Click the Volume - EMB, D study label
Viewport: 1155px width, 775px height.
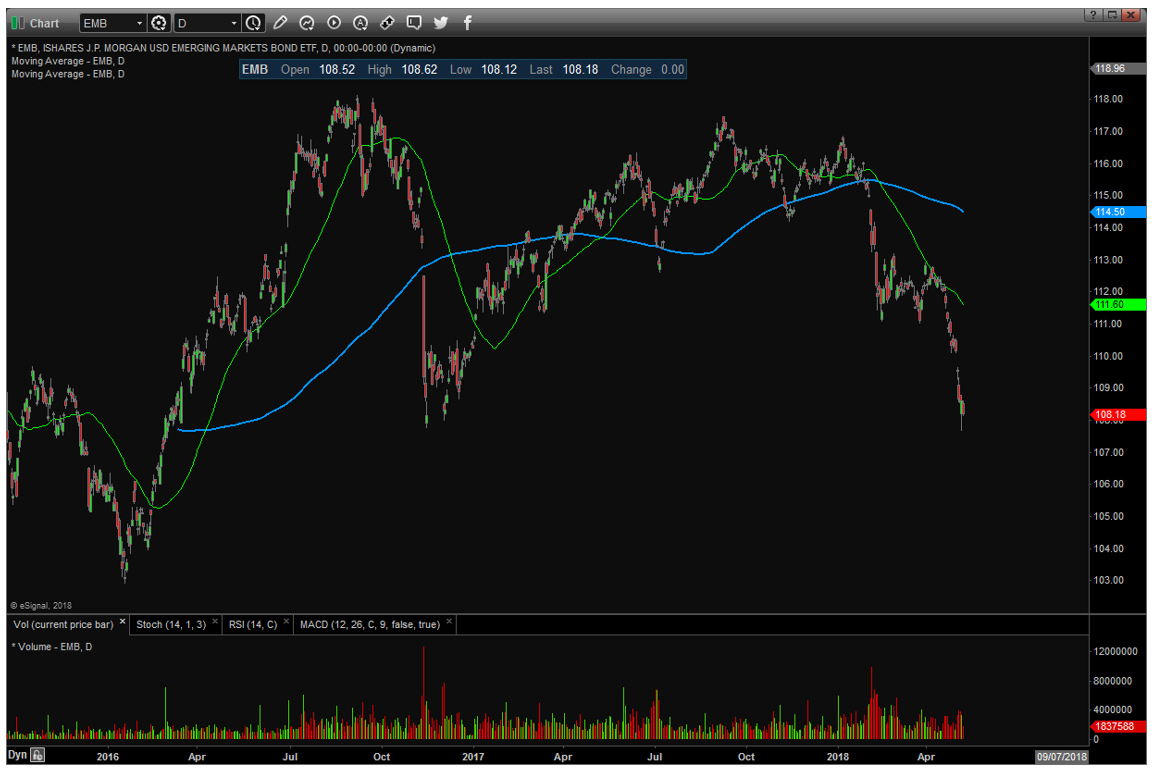pos(52,647)
